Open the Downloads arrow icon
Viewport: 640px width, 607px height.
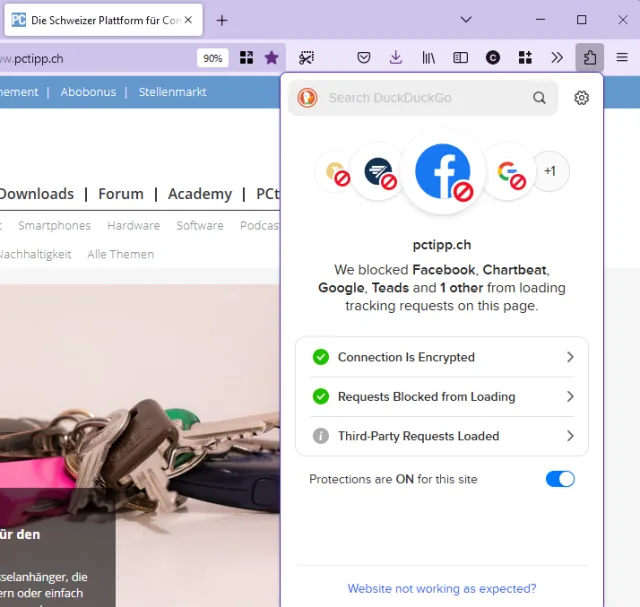tap(396, 58)
